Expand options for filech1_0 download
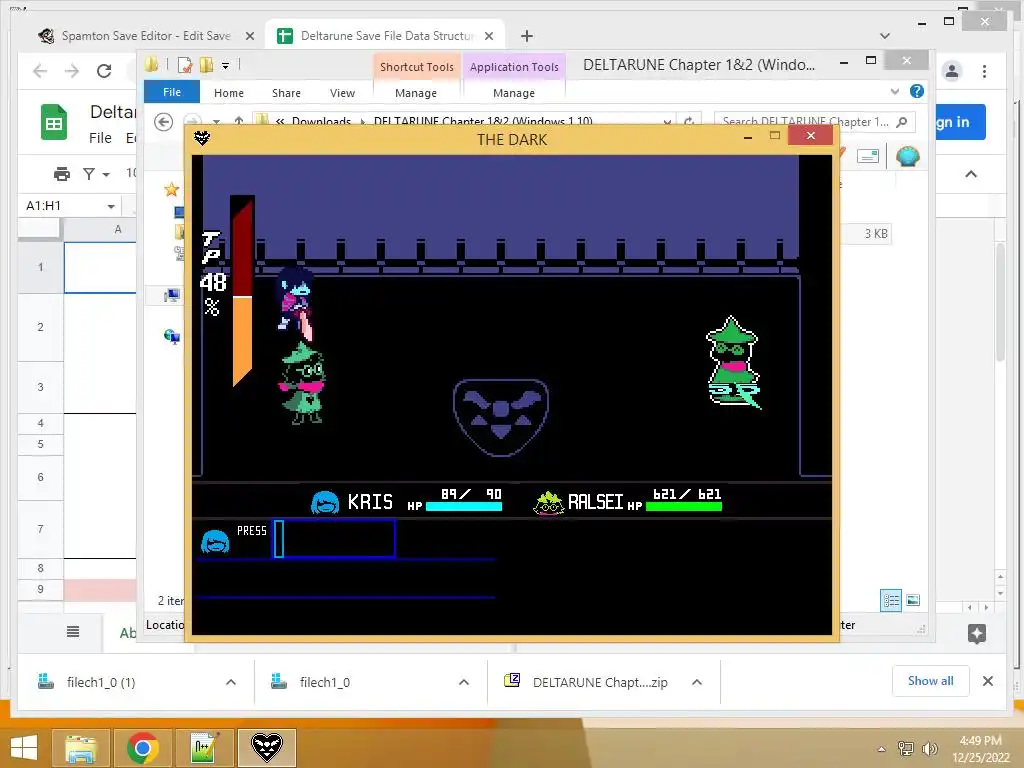The width and height of the screenshot is (1024, 768). [x=464, y=682]
